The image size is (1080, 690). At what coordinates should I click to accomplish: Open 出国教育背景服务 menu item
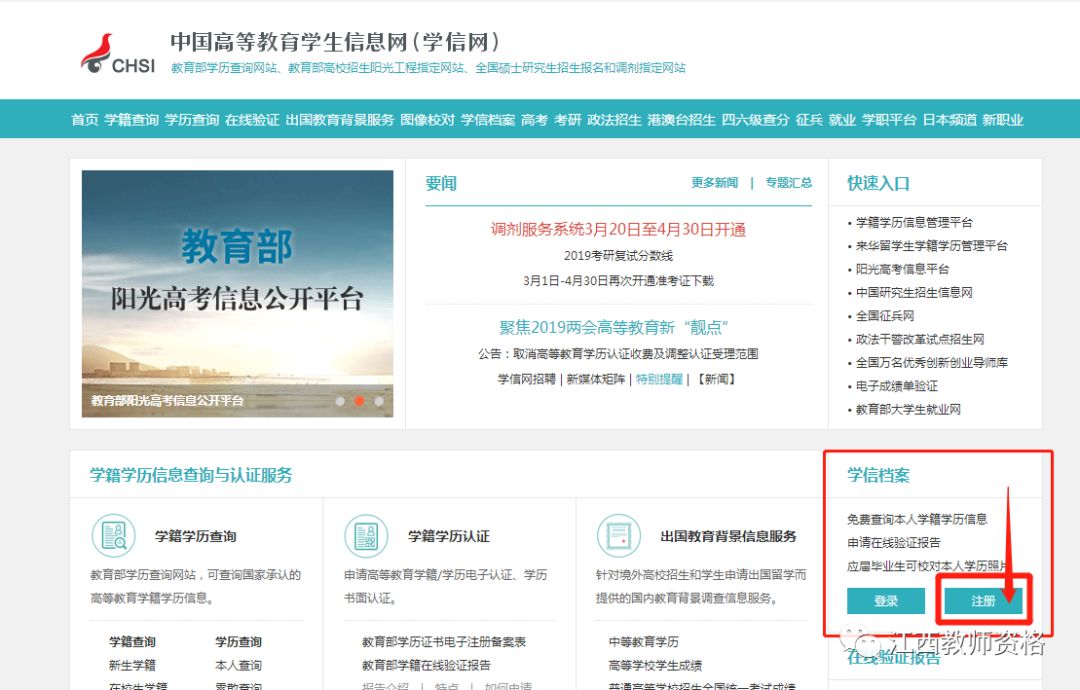click(x=340, y=120)
